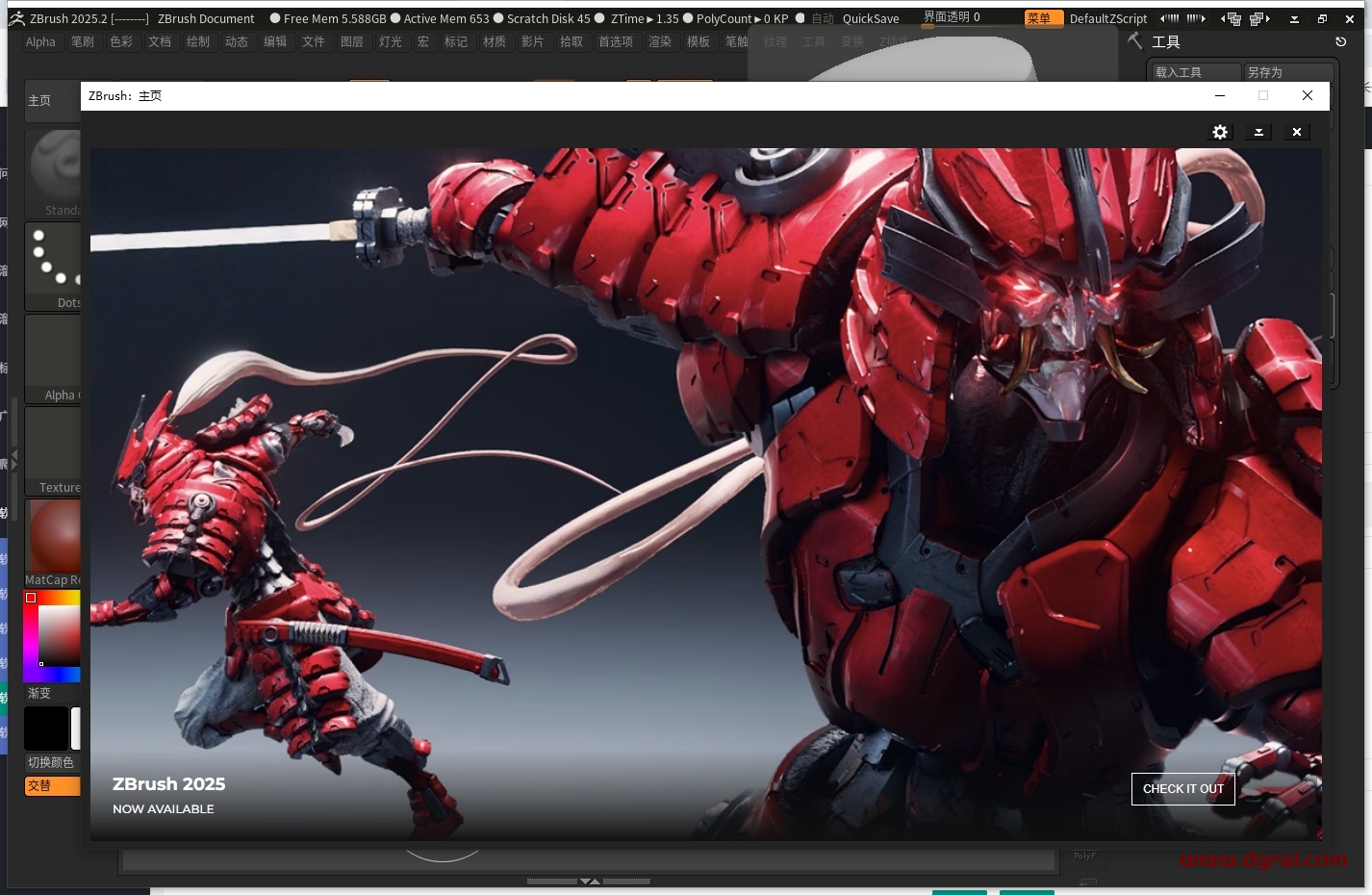Open the Alpha Off selector
The height and width of the screenshot is (895, 1372).
pyautogui.click(x=54, y=359)
